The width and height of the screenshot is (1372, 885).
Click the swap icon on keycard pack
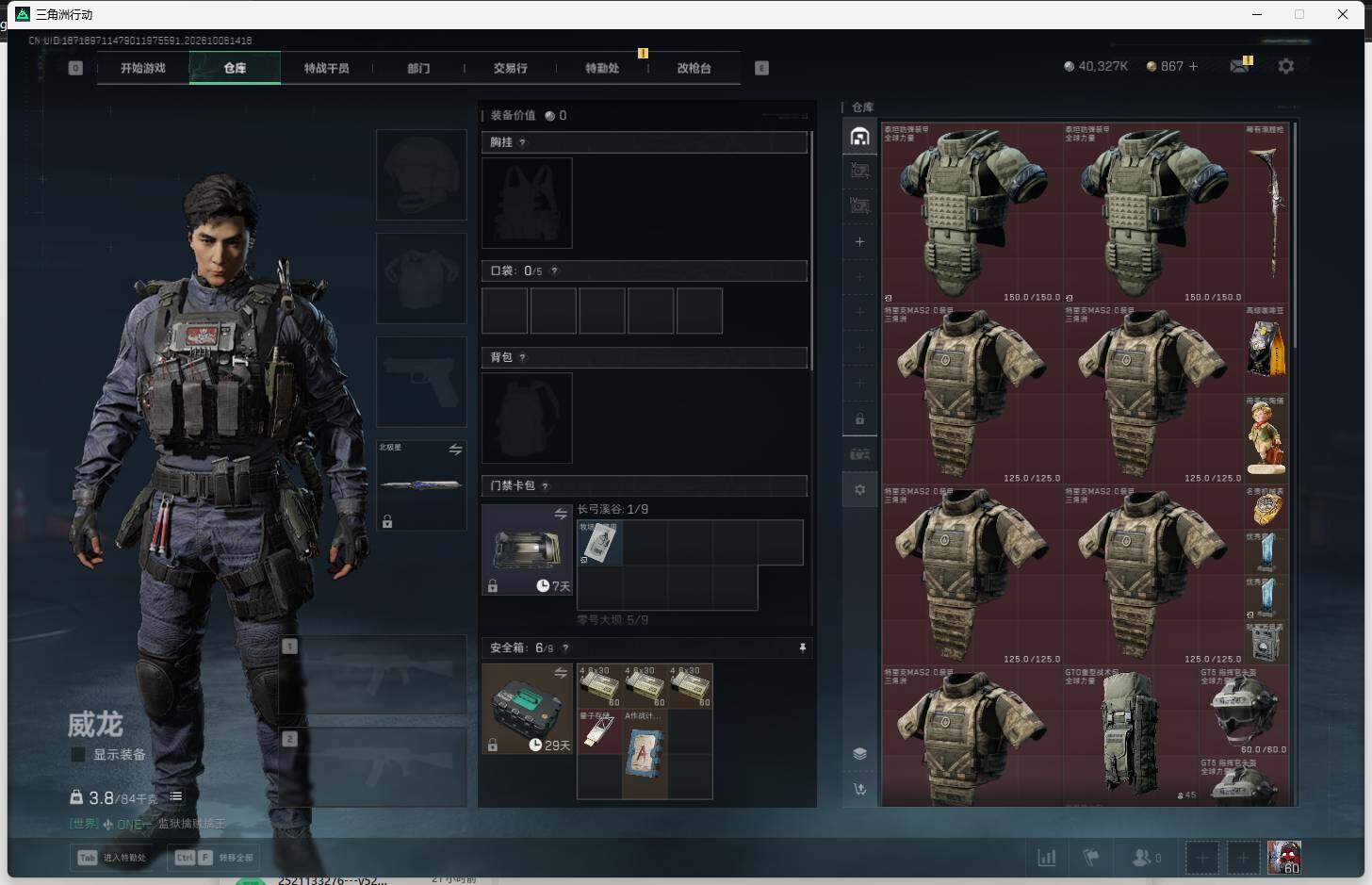pyautogui.click(x=561, y=514)
